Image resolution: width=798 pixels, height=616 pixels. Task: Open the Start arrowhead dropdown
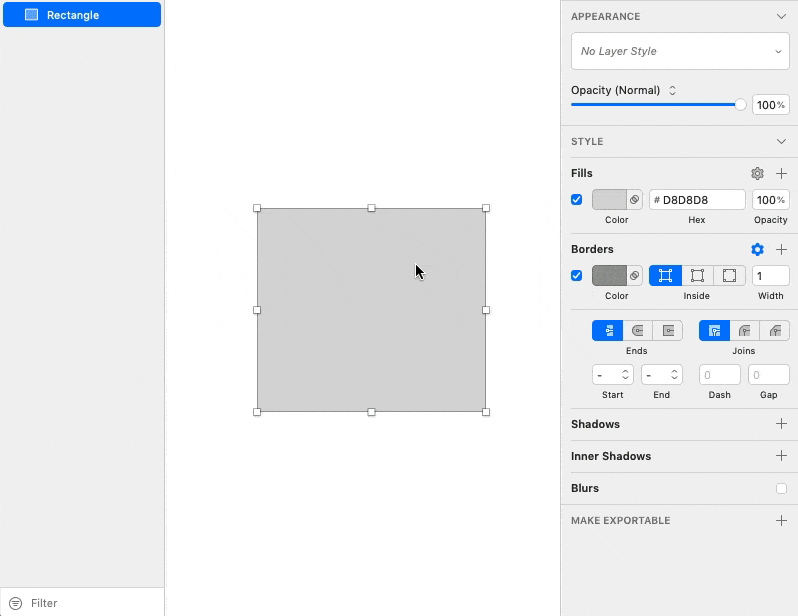click(613, 375)
